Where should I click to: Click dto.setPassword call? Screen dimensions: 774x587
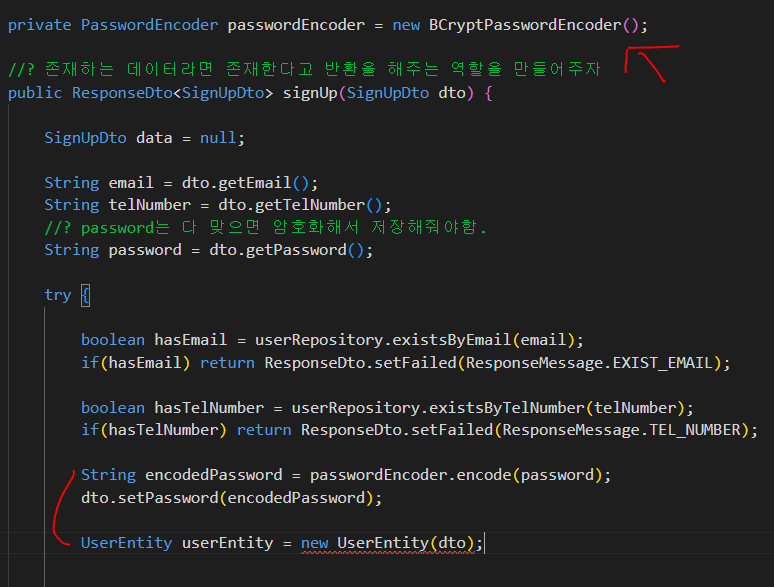tap(150, 498)
